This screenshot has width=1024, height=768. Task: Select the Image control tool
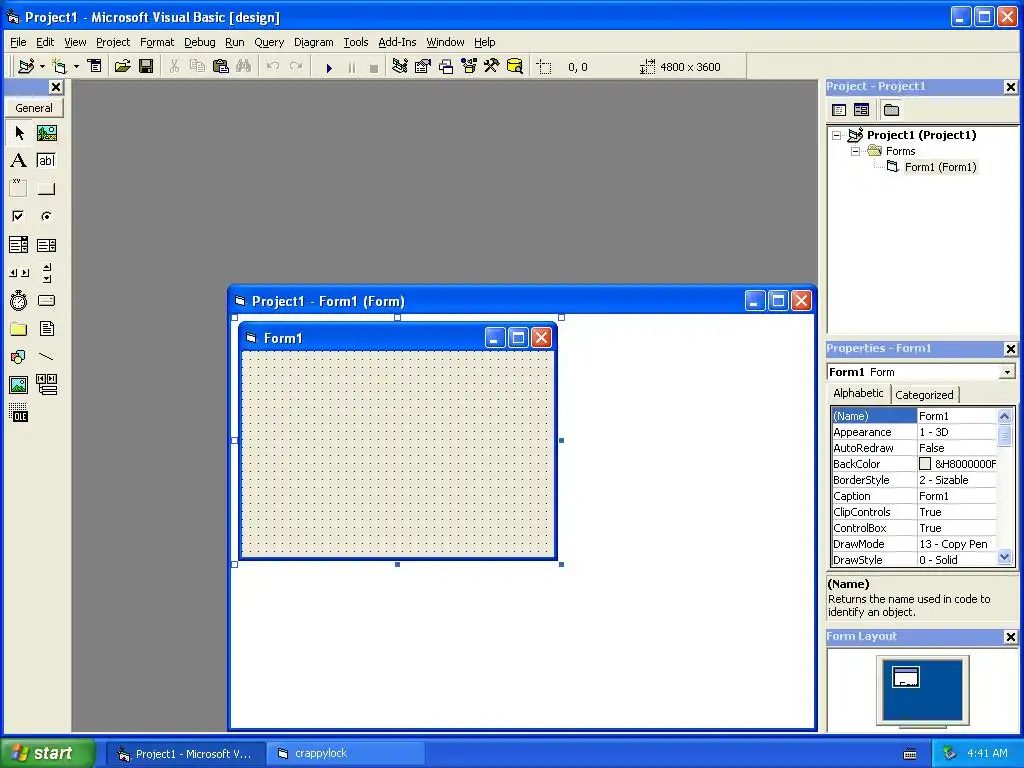[x=19, y=385]
